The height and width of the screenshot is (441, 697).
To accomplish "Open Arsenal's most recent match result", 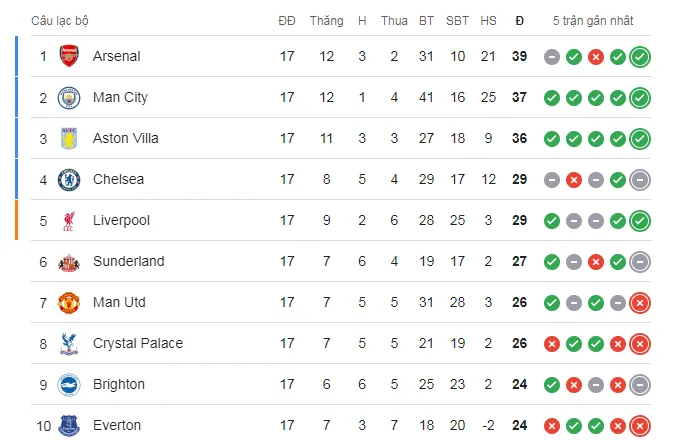I will [640, 57].
